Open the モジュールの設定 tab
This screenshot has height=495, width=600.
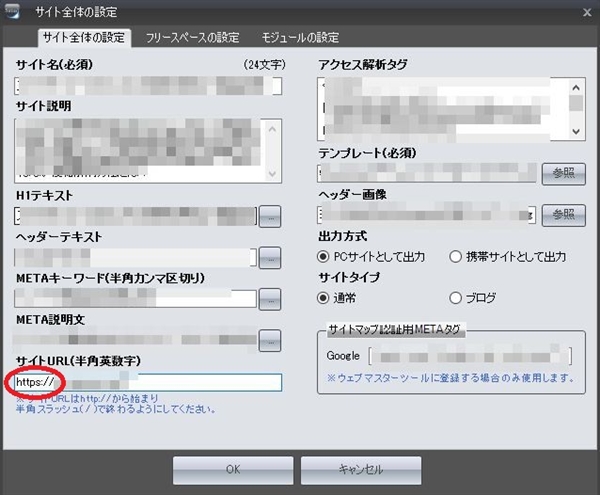tap(298, 38)
